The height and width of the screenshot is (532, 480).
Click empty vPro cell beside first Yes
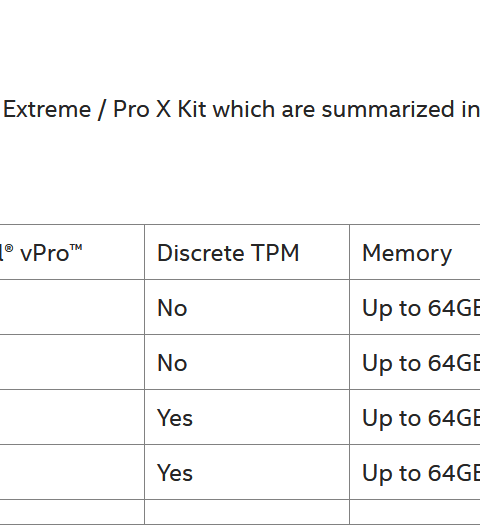point(72,417)
